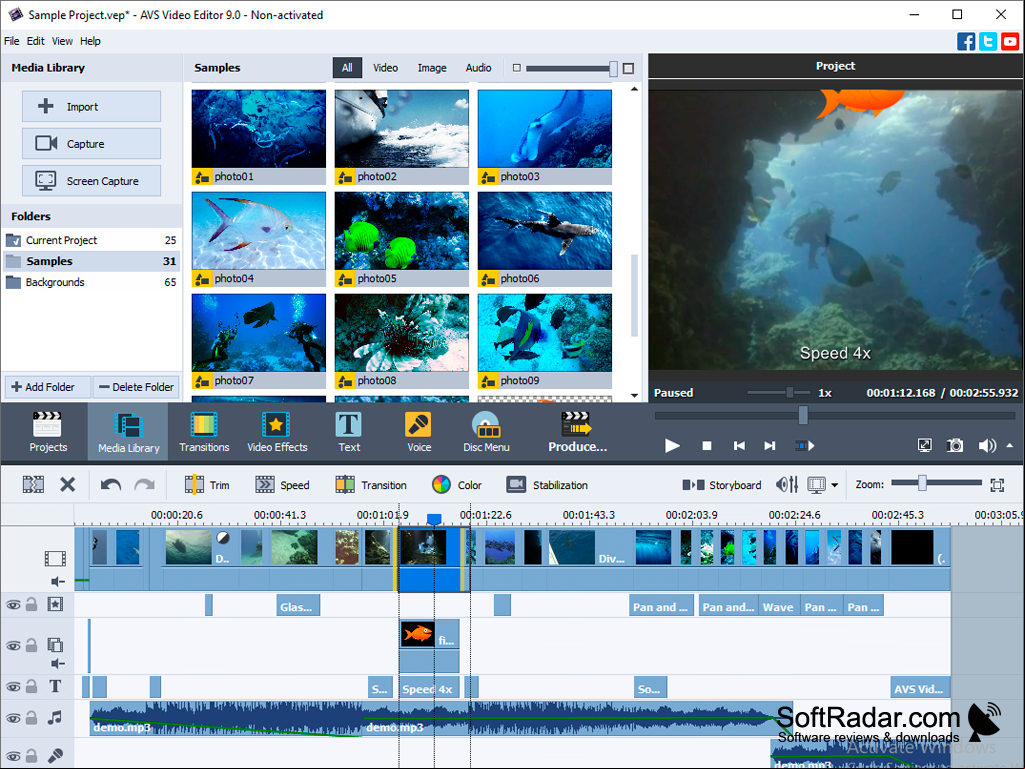
Task: Go to next frame
Action: click(770, 445)
